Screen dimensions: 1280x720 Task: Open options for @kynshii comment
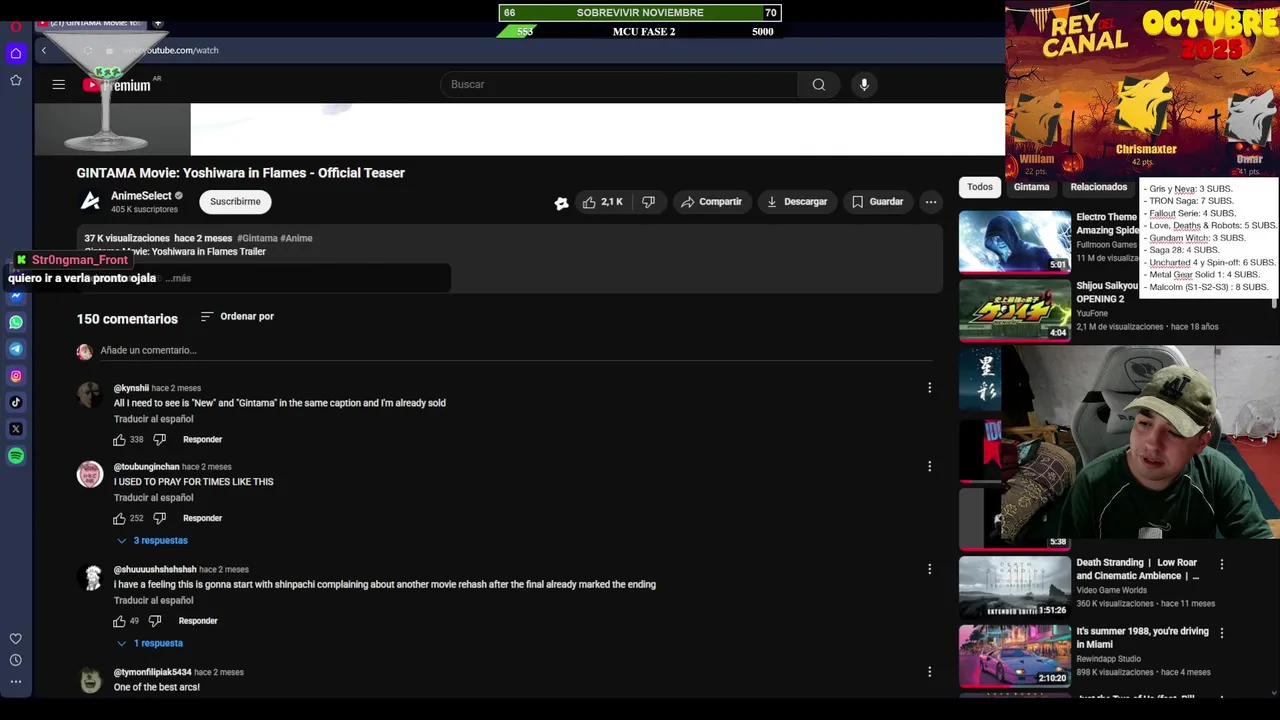click(929, 388)
